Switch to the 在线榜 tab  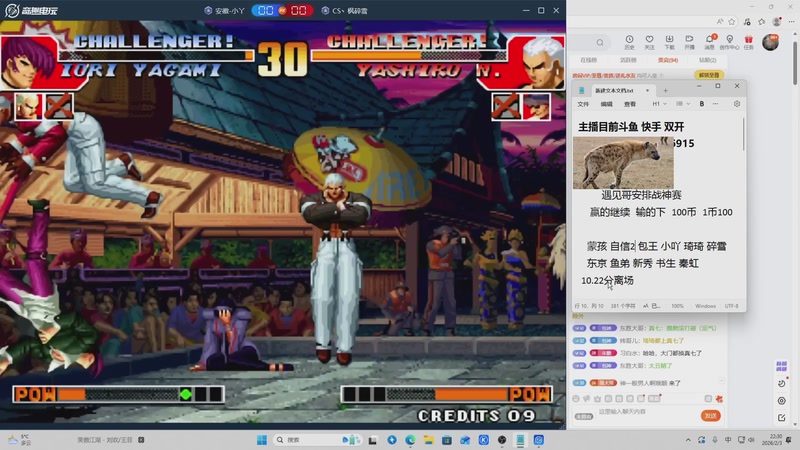tap(588, 60)
